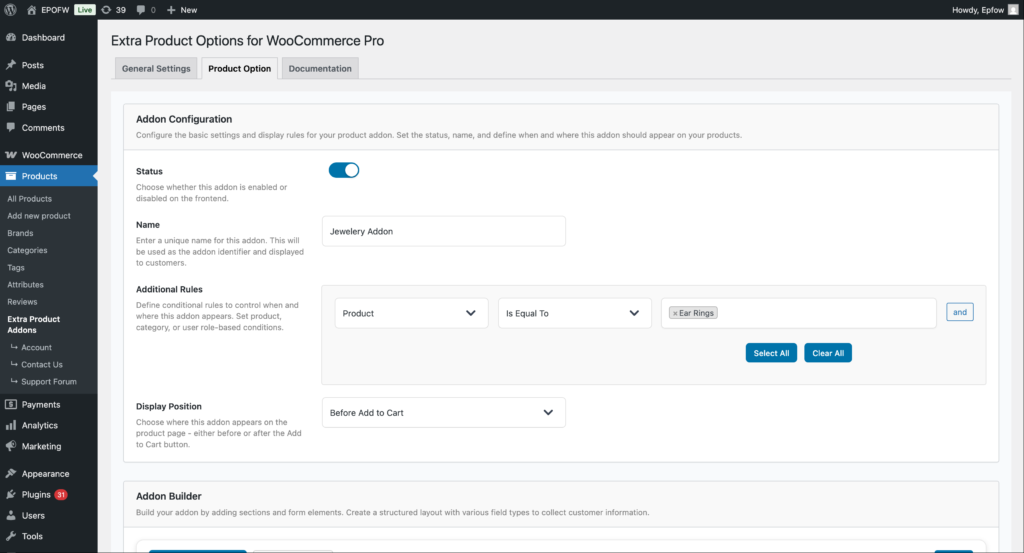Click the Analytics chart icon
The image size is (1024, 553).
pos(11,425)
